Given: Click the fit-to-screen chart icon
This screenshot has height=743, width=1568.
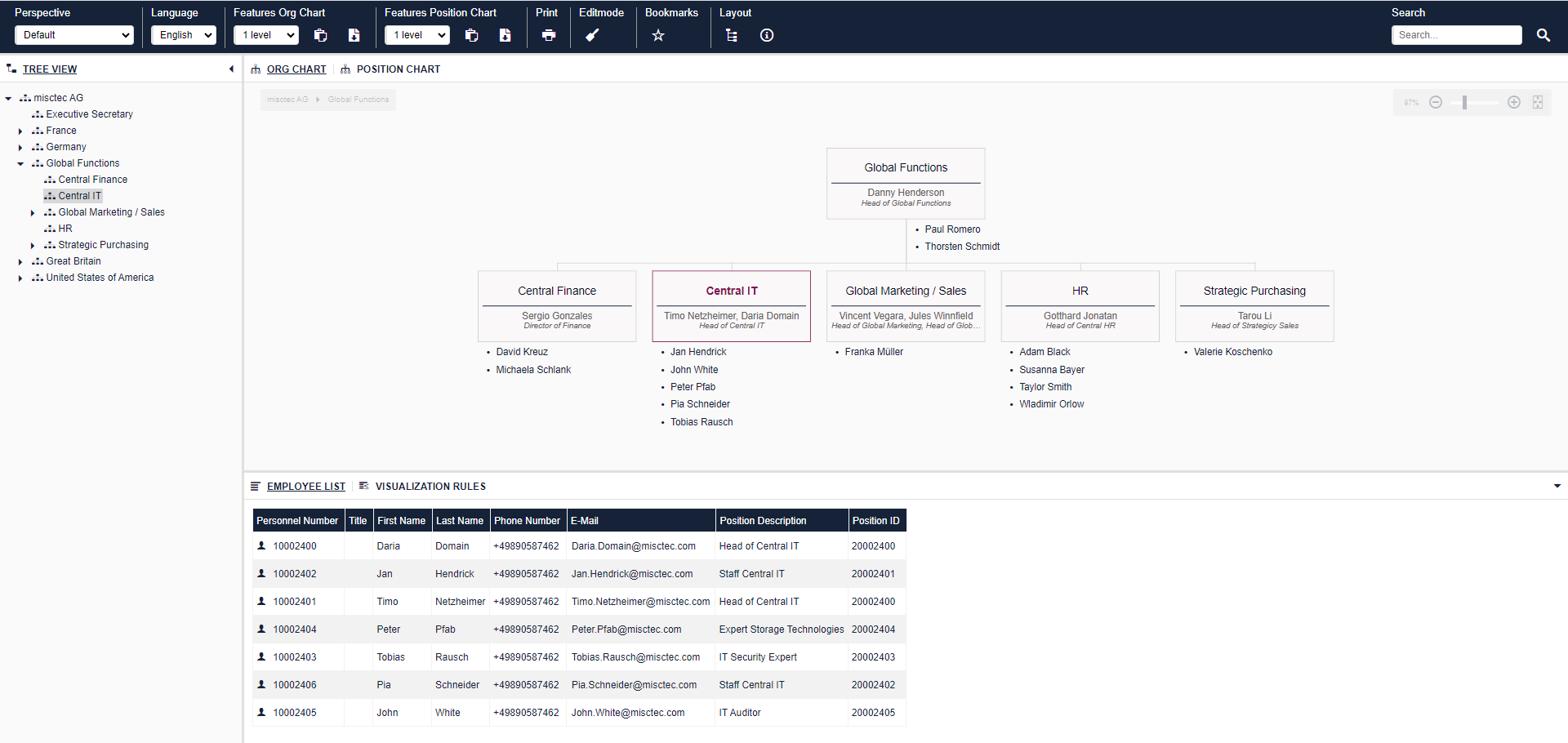Looking at the screenshot, I should [1538, 102].
